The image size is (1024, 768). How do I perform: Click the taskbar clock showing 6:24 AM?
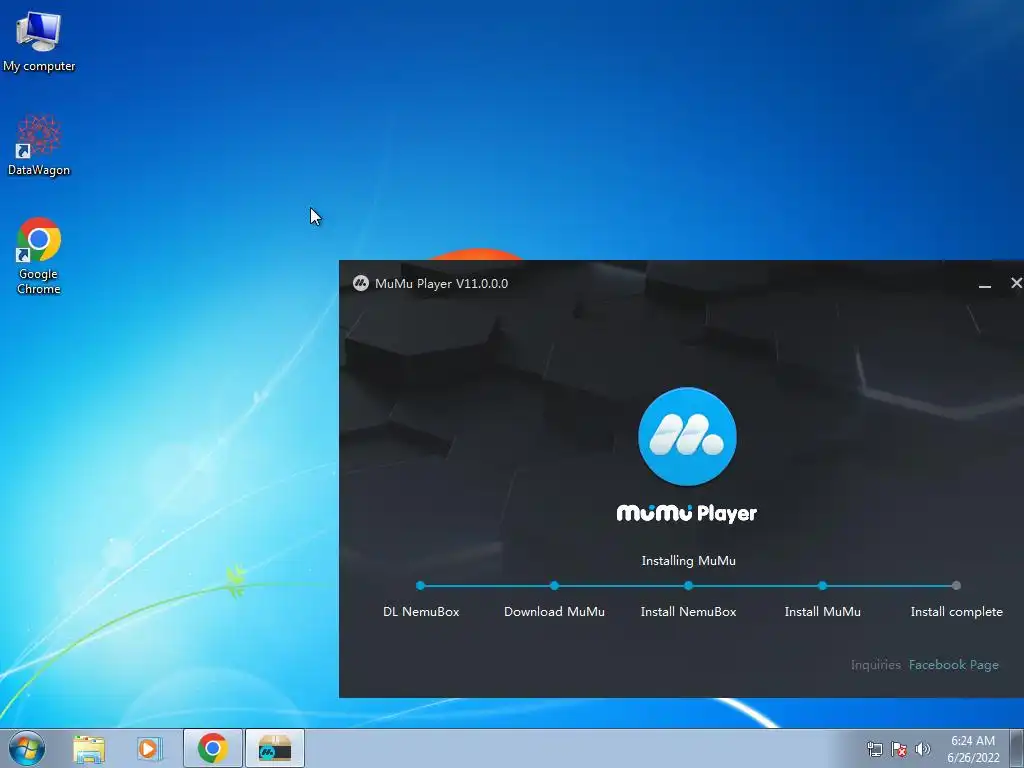(x=972, y=749)
